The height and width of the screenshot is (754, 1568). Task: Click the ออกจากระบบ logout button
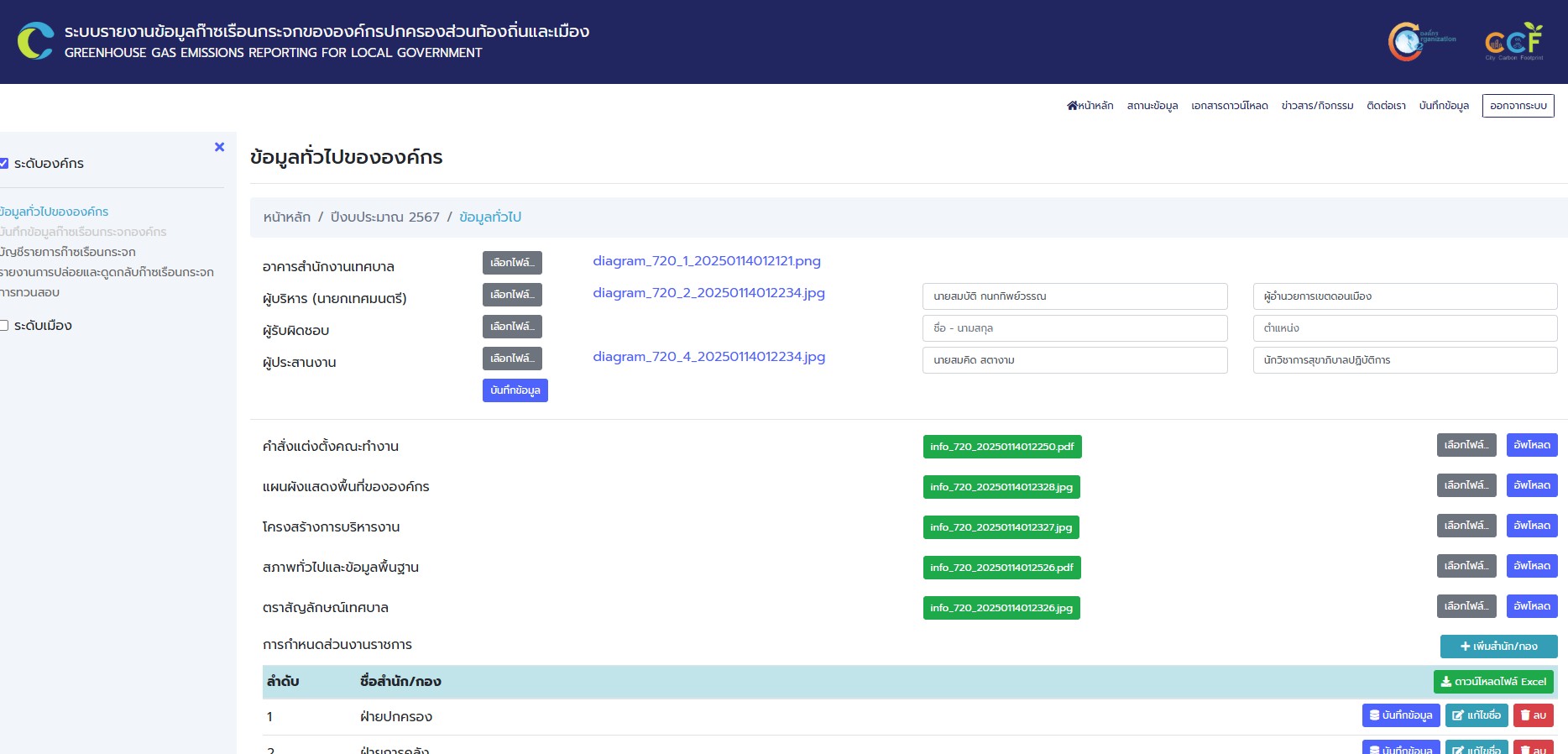pos(1518,106)
